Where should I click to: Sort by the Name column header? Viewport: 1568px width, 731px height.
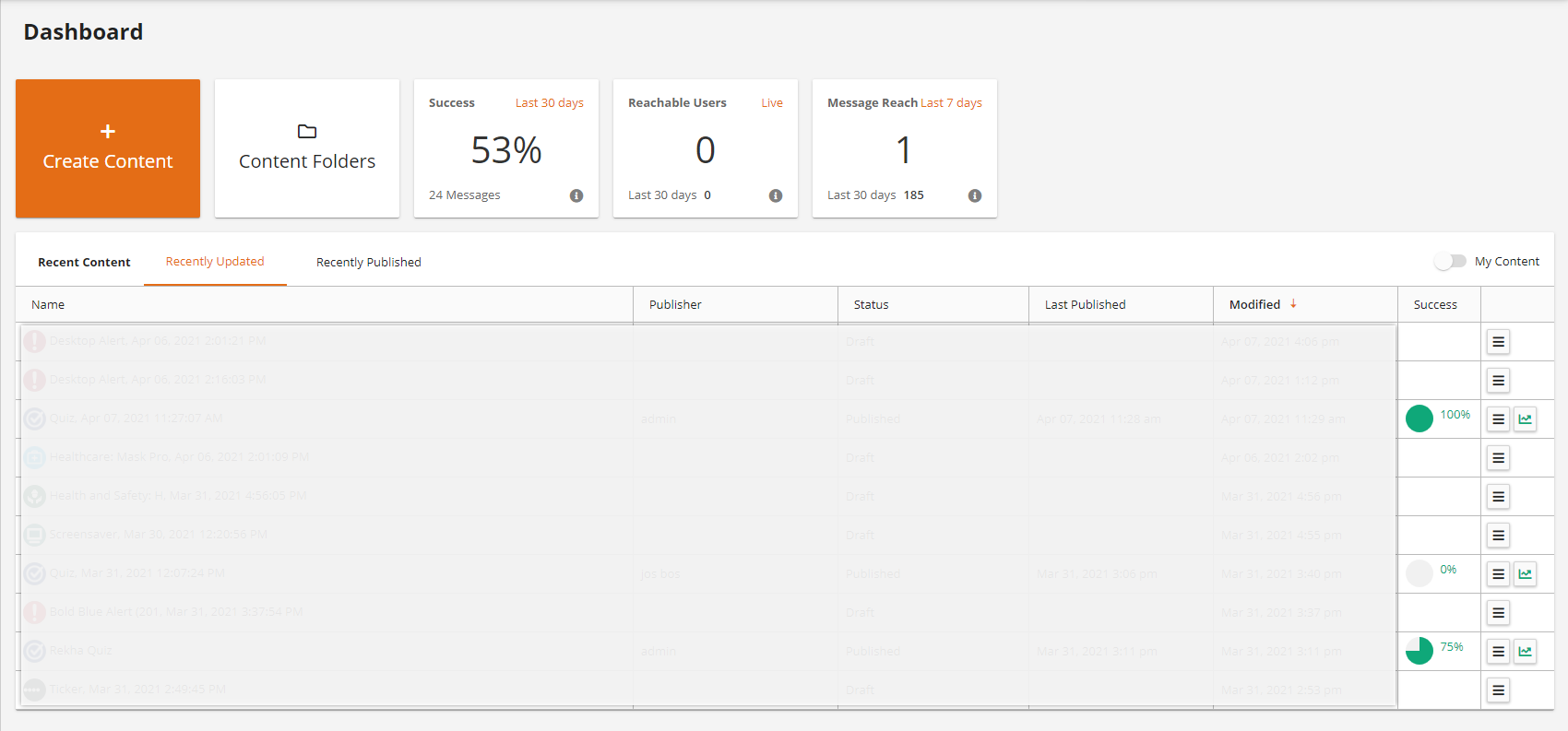coord(48,305)
